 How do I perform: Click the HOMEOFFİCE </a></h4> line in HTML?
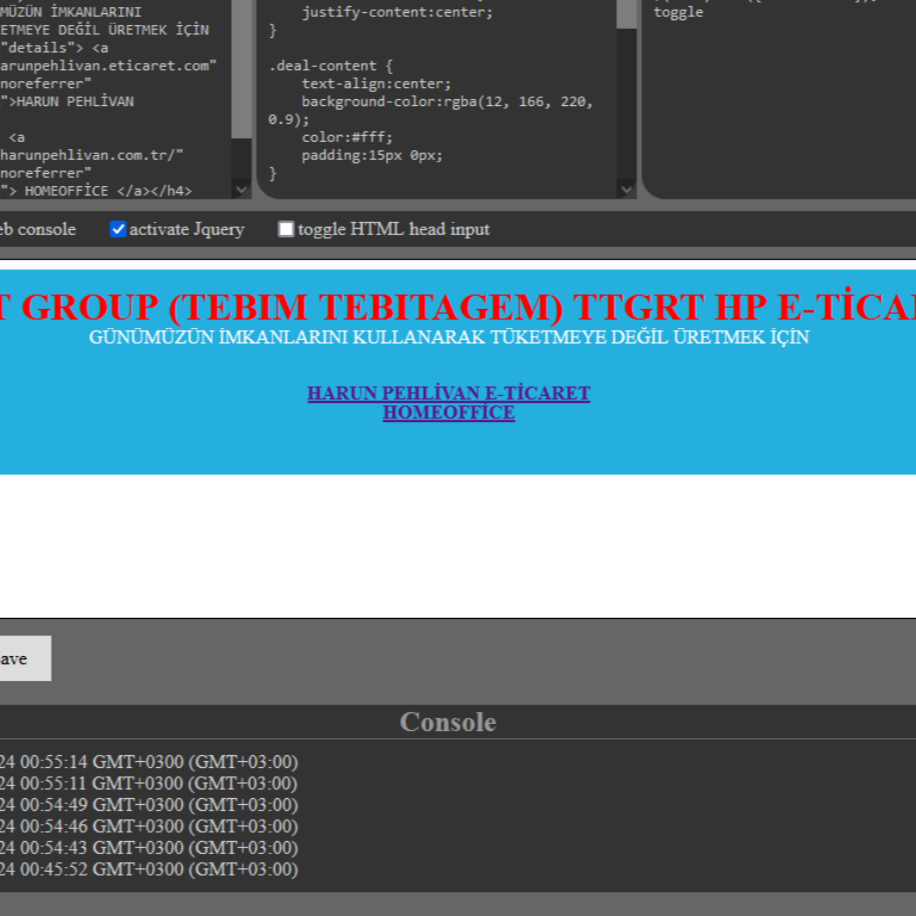(96, 191)
